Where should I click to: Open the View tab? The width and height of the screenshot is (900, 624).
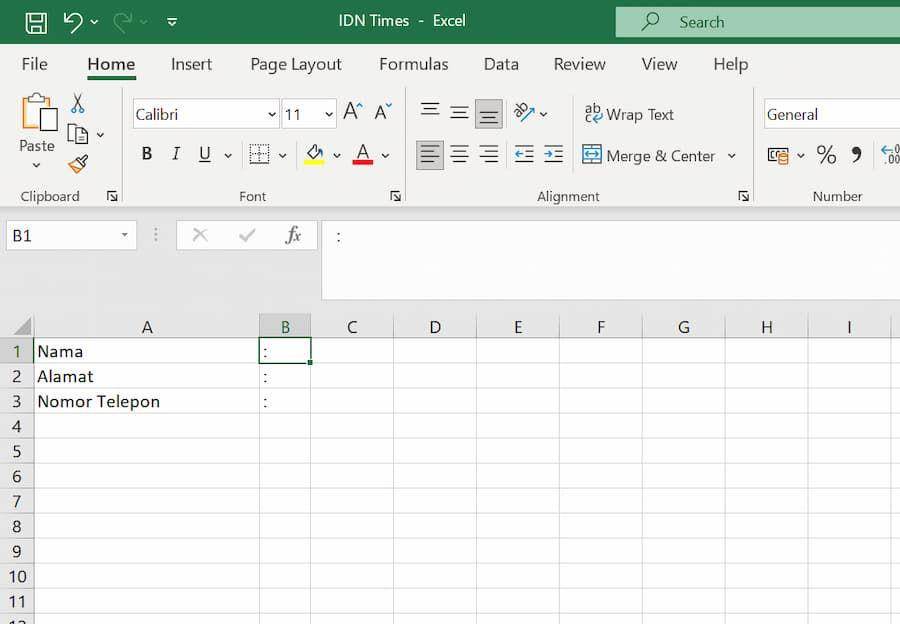[x=659, y=64]
